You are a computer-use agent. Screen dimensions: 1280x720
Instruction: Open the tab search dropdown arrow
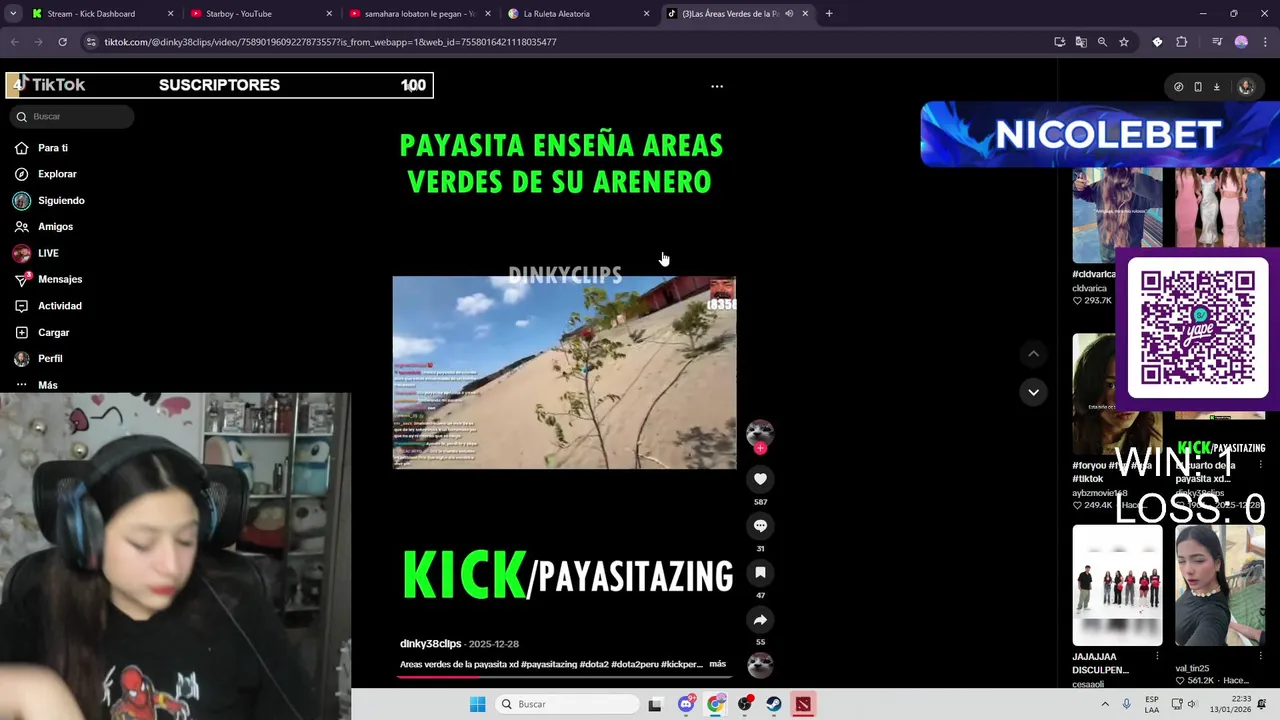tap(12, 14)
